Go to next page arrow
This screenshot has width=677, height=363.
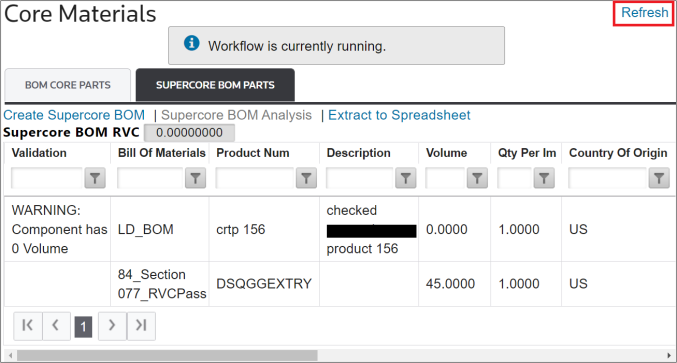112,325
